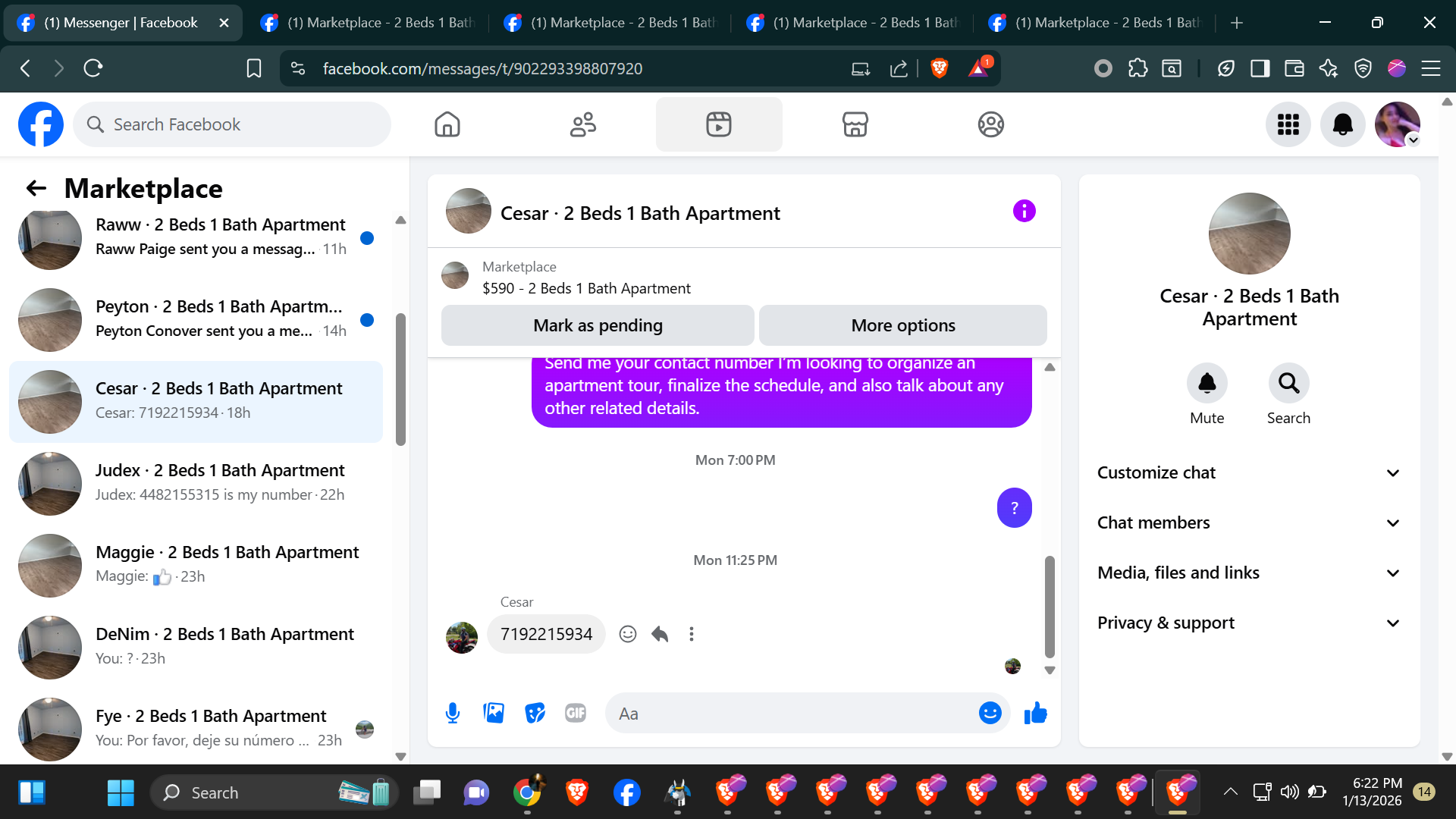Attach a file using the photo icon

point(494,713)
